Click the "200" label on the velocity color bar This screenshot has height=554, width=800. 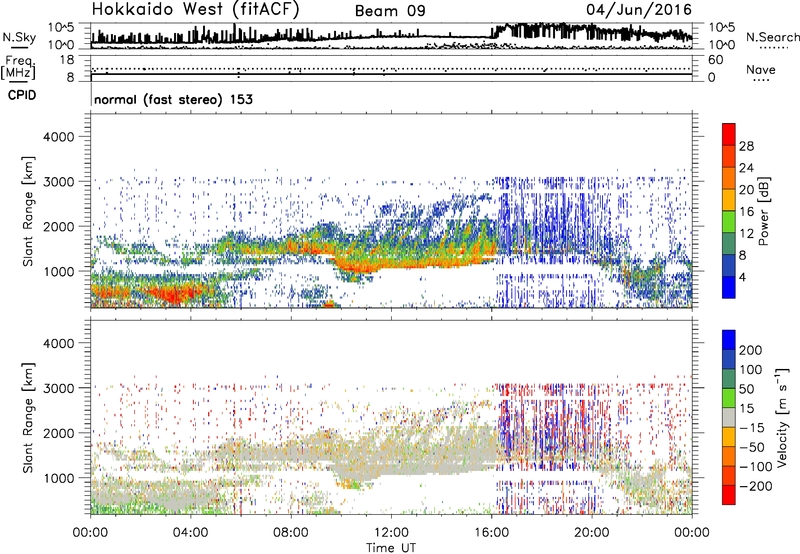pyautogui.click(x=751, y=350)
